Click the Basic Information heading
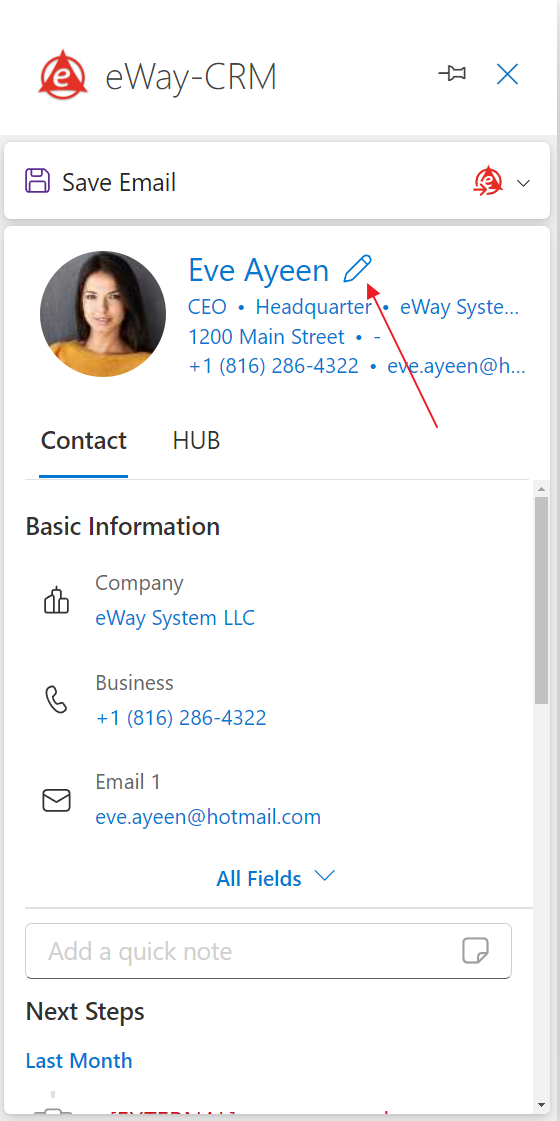 pos(122,527)
